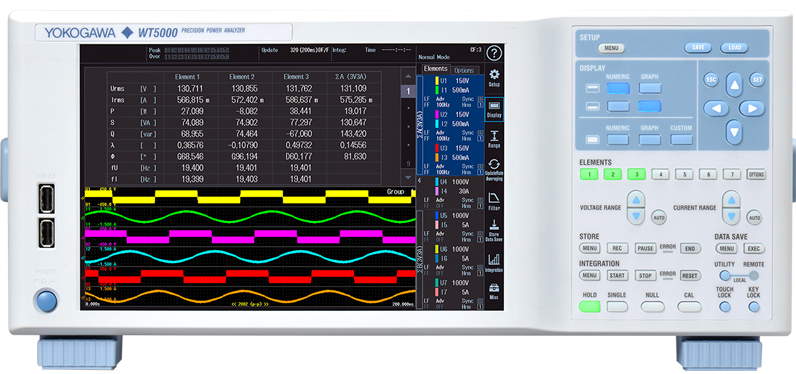Increase voltage range with up arrow

click(x=636, y=199)
